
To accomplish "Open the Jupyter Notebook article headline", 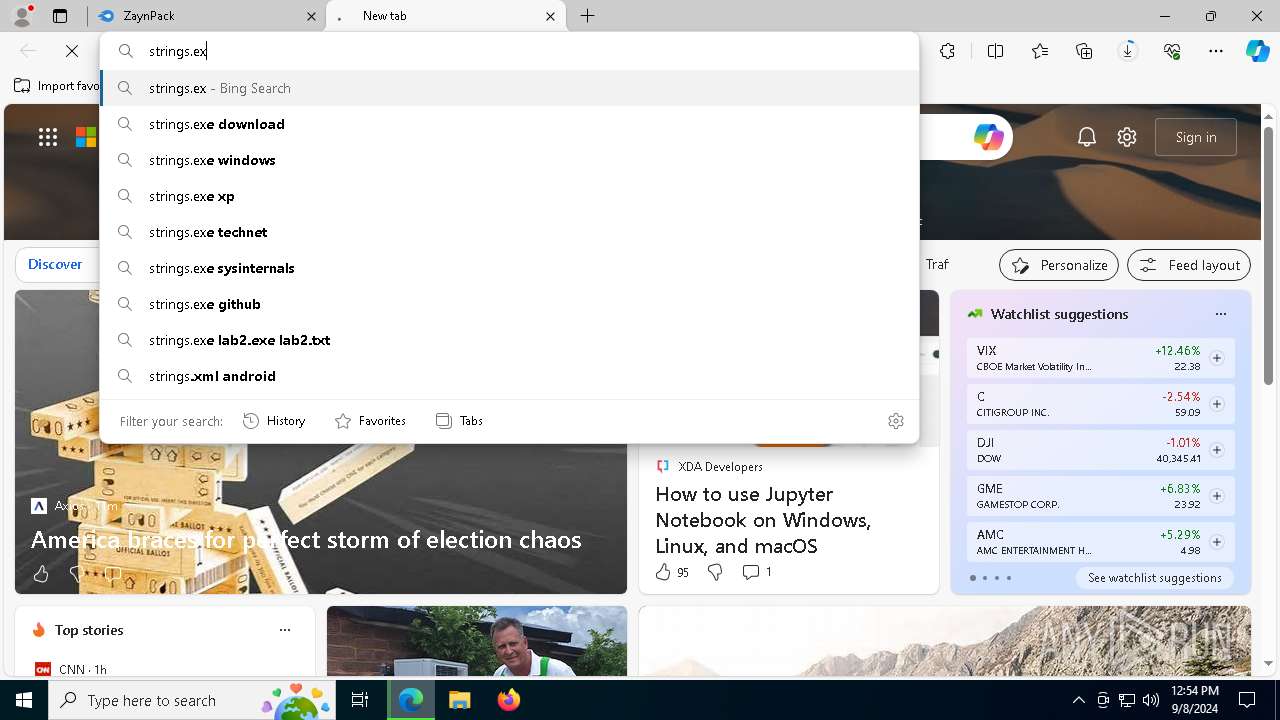I will tap(763, 520).
